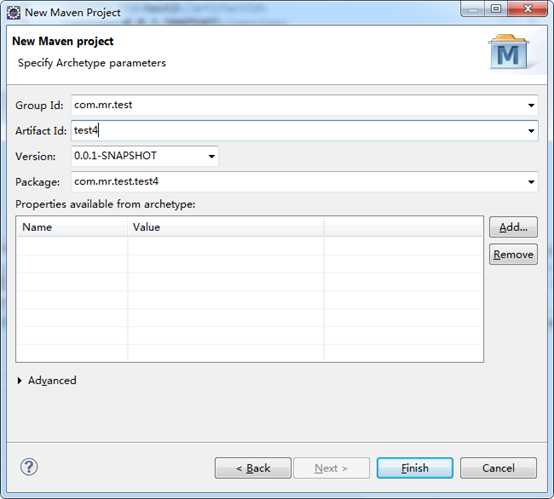Click the Remove button

pyautogui.click(x=513, y=254)
